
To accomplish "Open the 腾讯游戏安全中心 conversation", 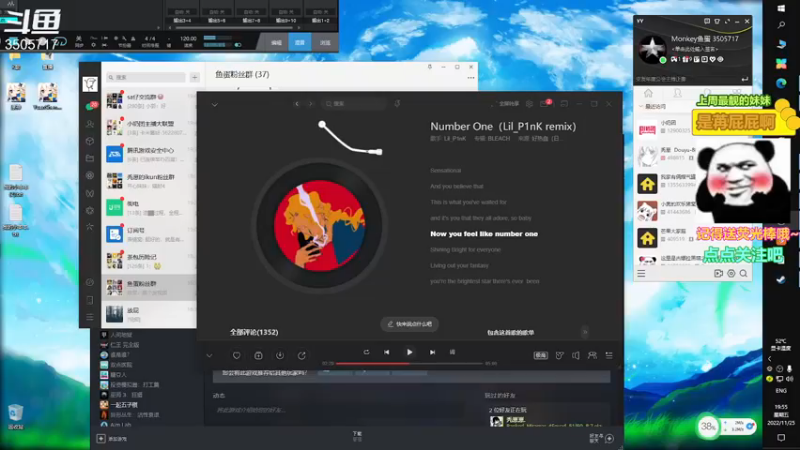I will pos(149,154).
